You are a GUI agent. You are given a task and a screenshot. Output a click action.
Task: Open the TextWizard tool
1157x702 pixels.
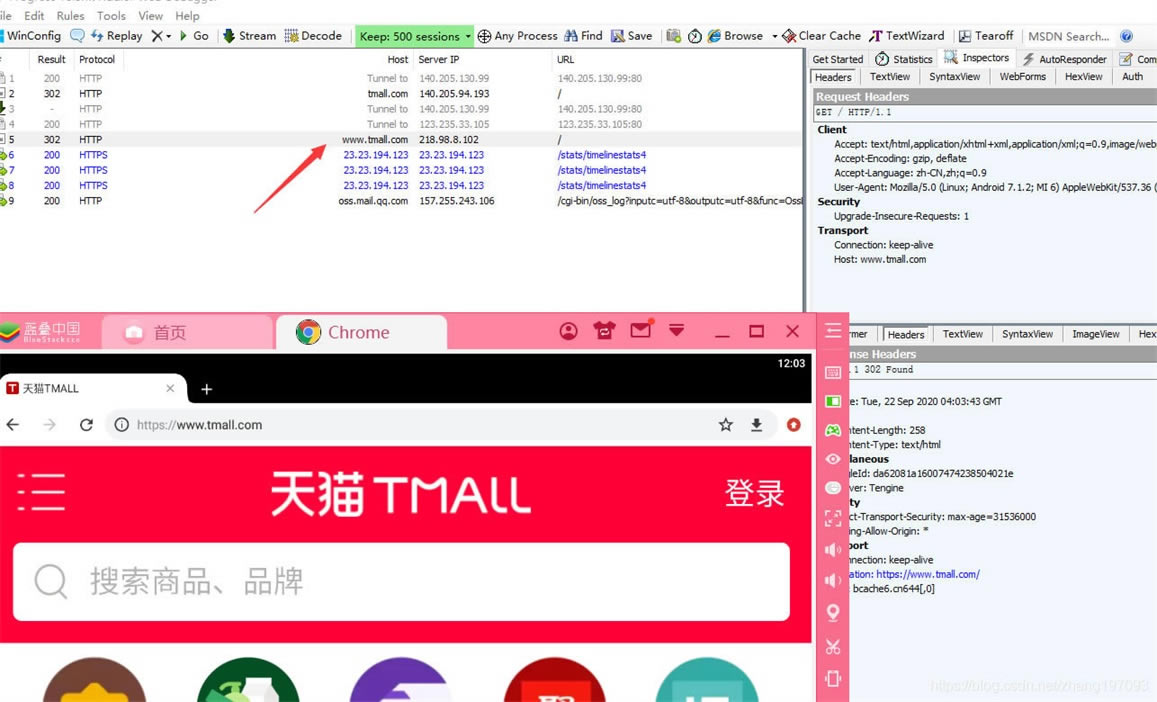tap(907, 35)
